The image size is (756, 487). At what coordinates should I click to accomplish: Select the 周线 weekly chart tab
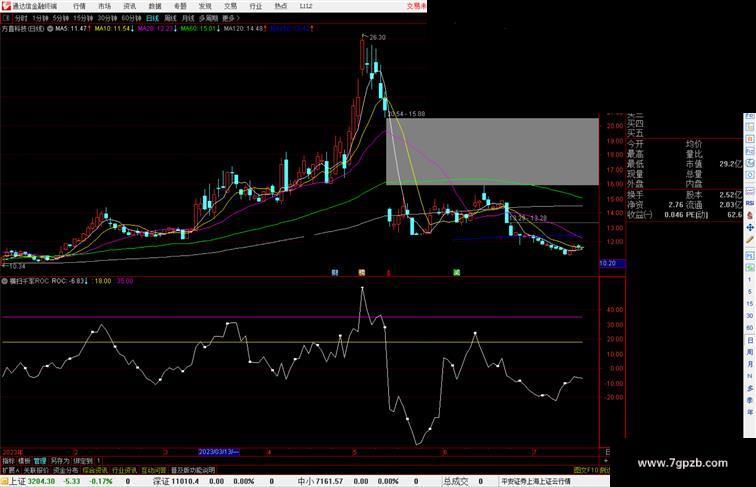click(170, 18)
